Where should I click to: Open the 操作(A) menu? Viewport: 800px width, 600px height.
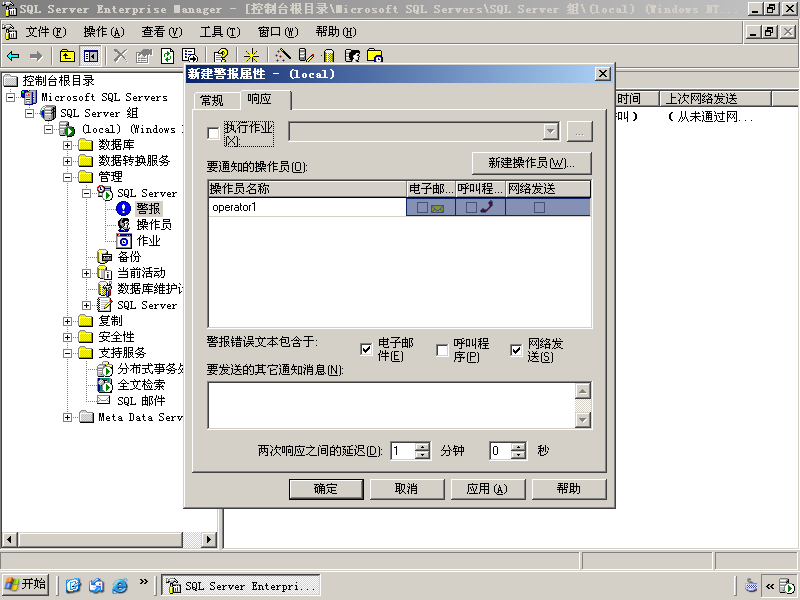click(104, 32)
